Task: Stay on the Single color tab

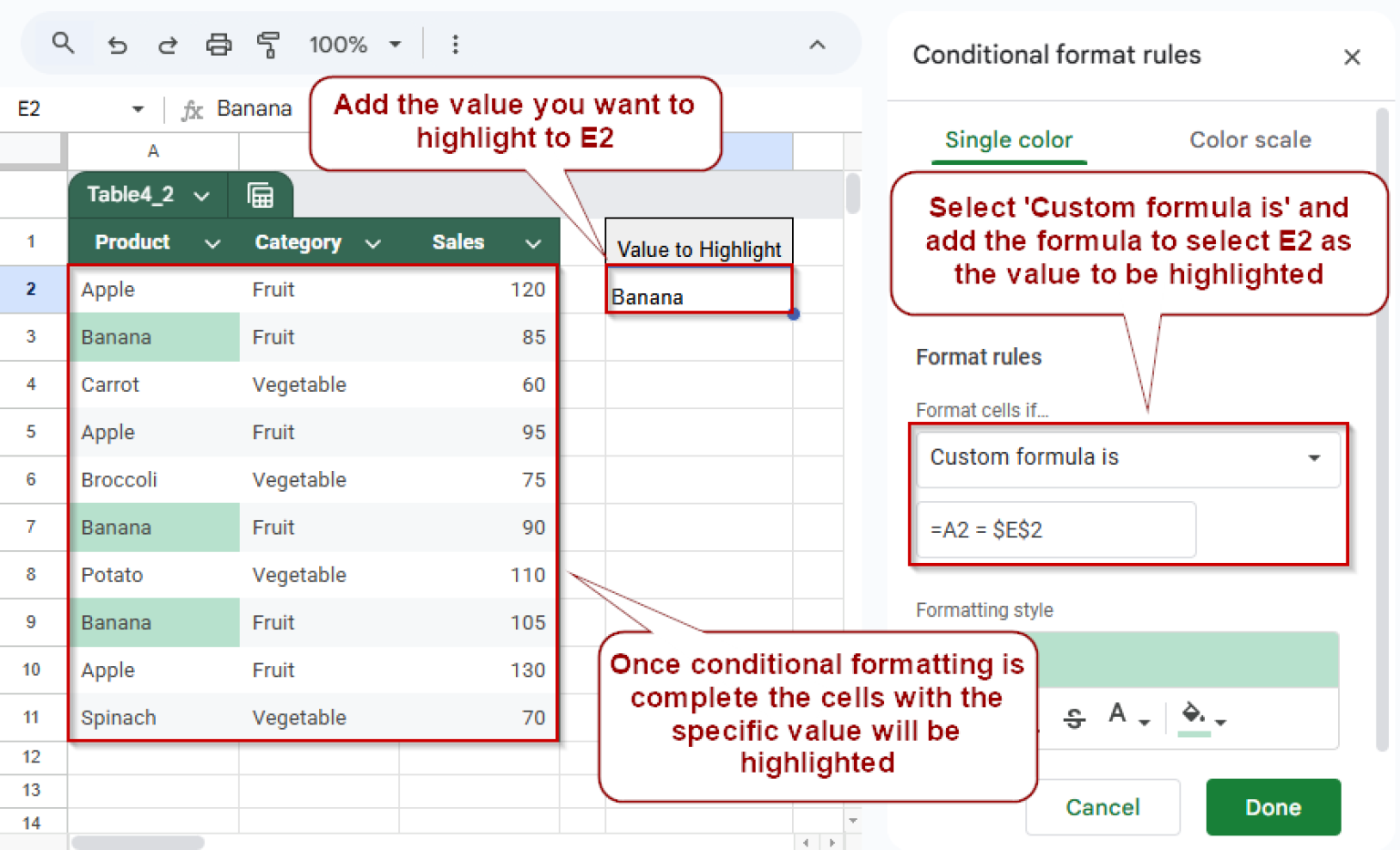Action: pyautogui.click(x=1009, y=139)
